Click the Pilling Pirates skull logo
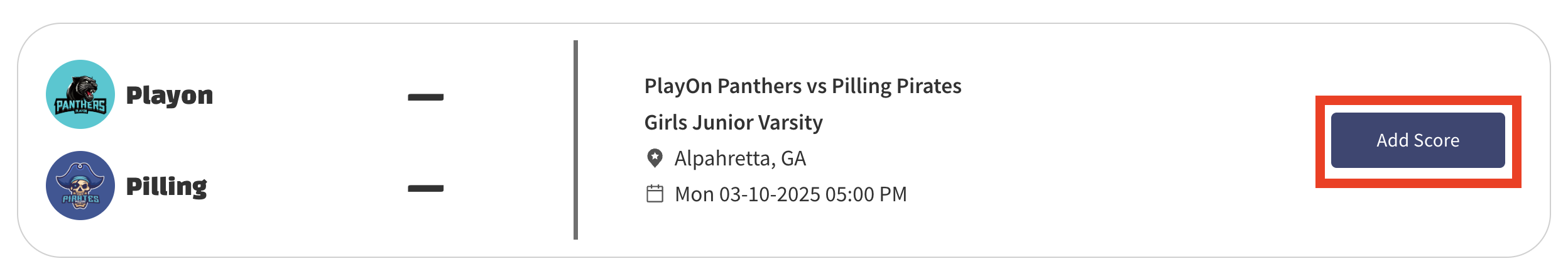 pyautogui.click(x=80, y=186)
